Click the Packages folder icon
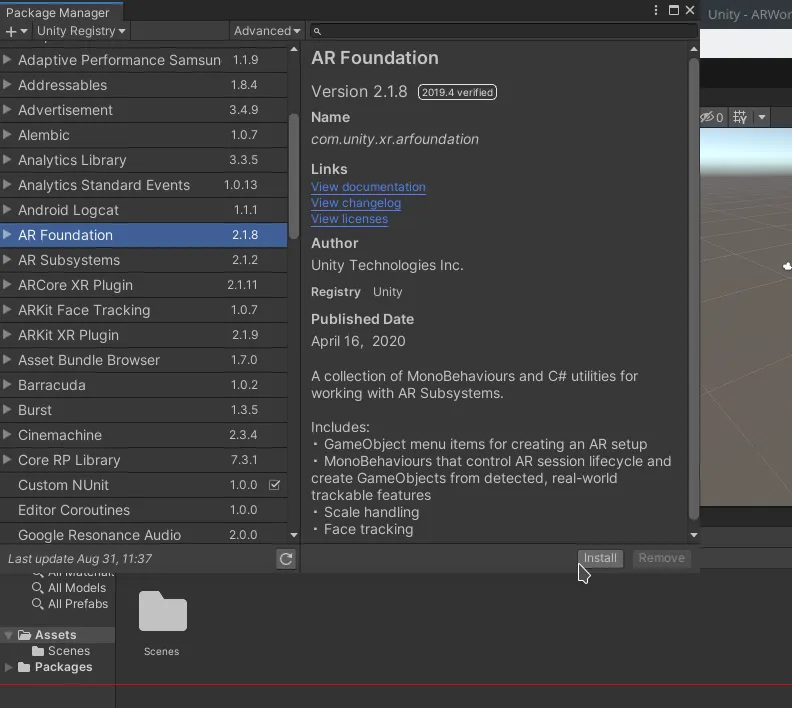The height and width of the screenshot is (708, 792). 24,667
